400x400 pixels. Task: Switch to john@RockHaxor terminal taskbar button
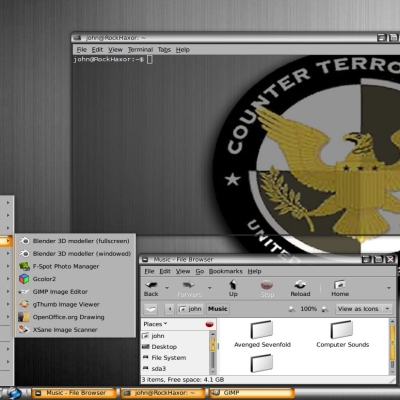point(163,393)
